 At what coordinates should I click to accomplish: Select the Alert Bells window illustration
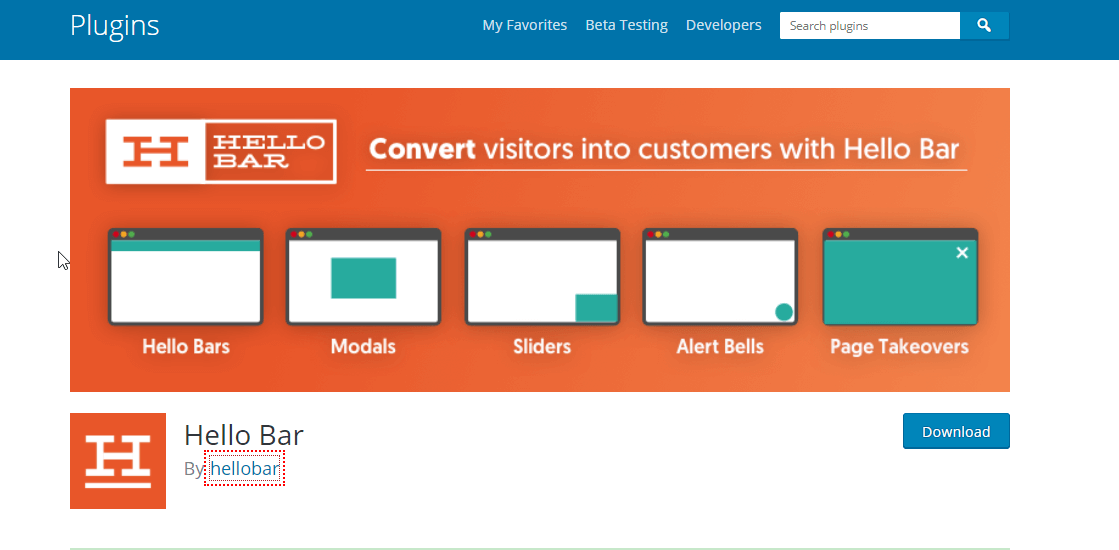pos(720,277)
